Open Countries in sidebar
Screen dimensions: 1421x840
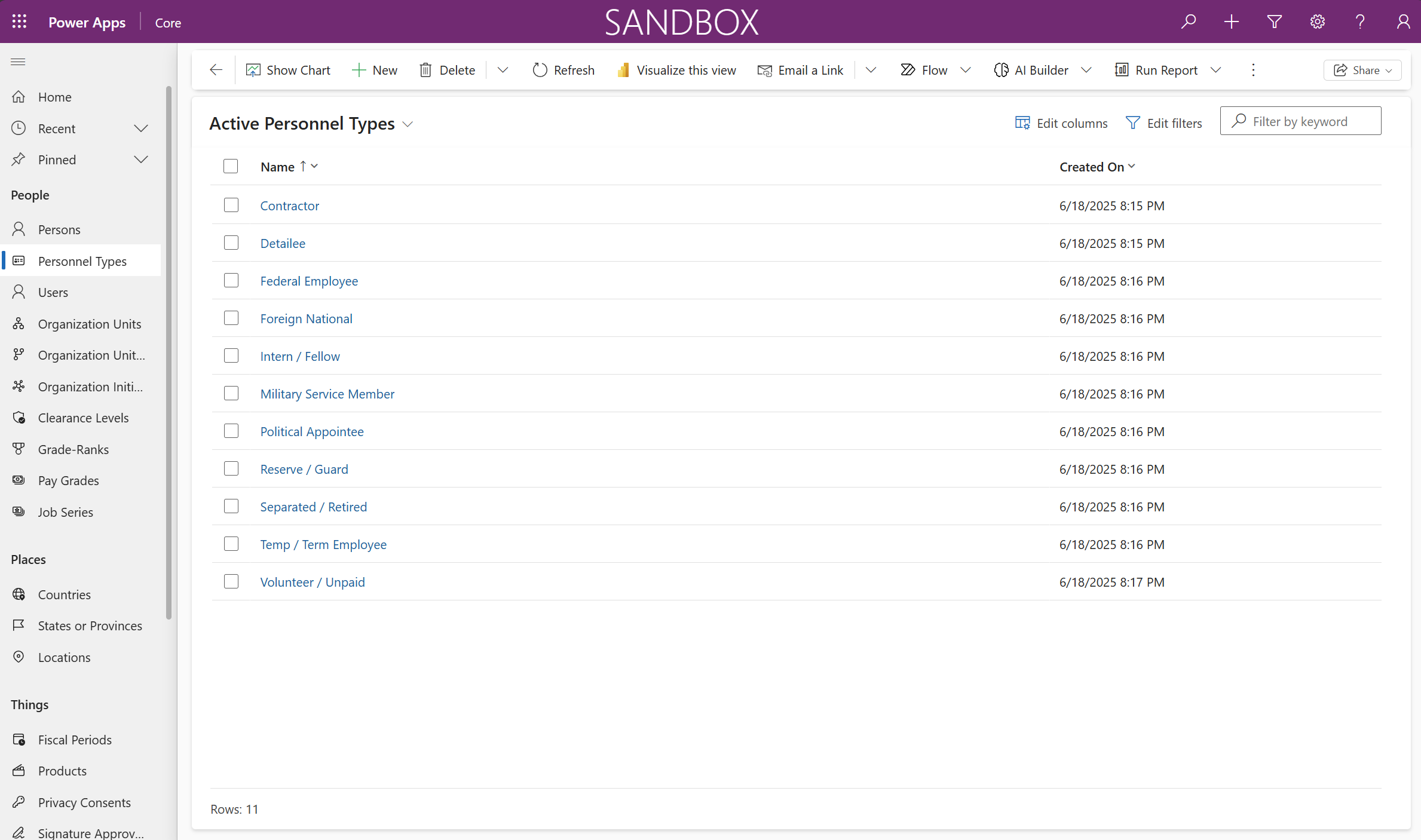click(81, 594)
